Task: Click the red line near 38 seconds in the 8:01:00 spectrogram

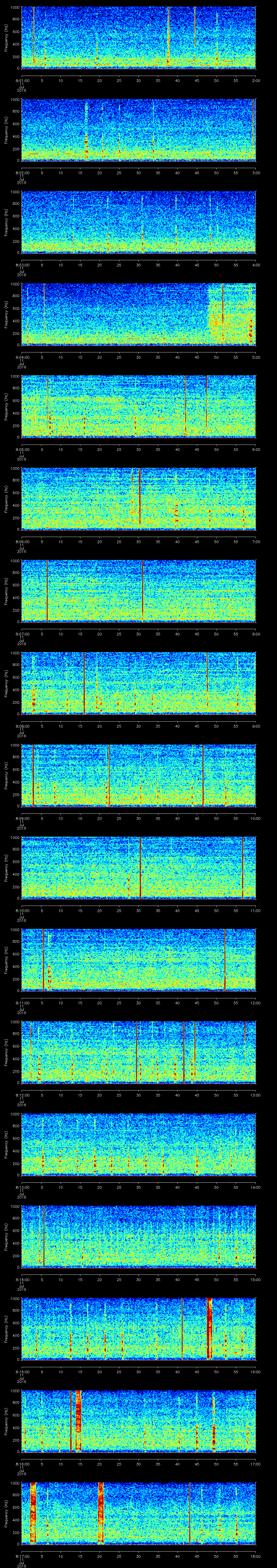Action: tap(169, 36)
